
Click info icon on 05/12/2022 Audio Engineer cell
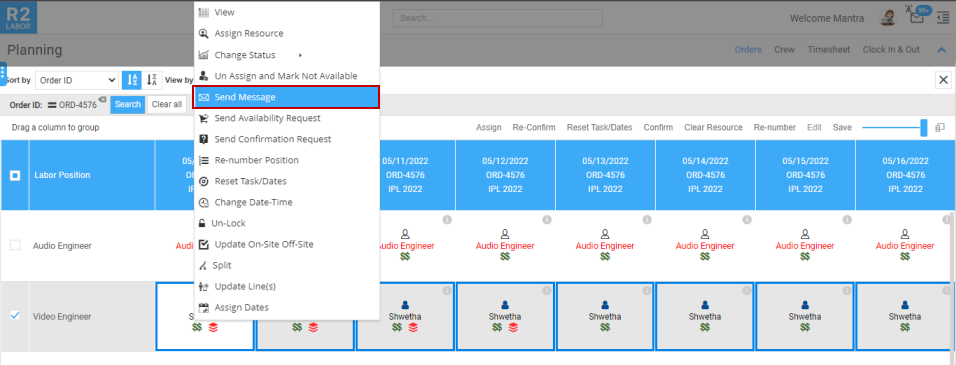(x=547, y=219)
